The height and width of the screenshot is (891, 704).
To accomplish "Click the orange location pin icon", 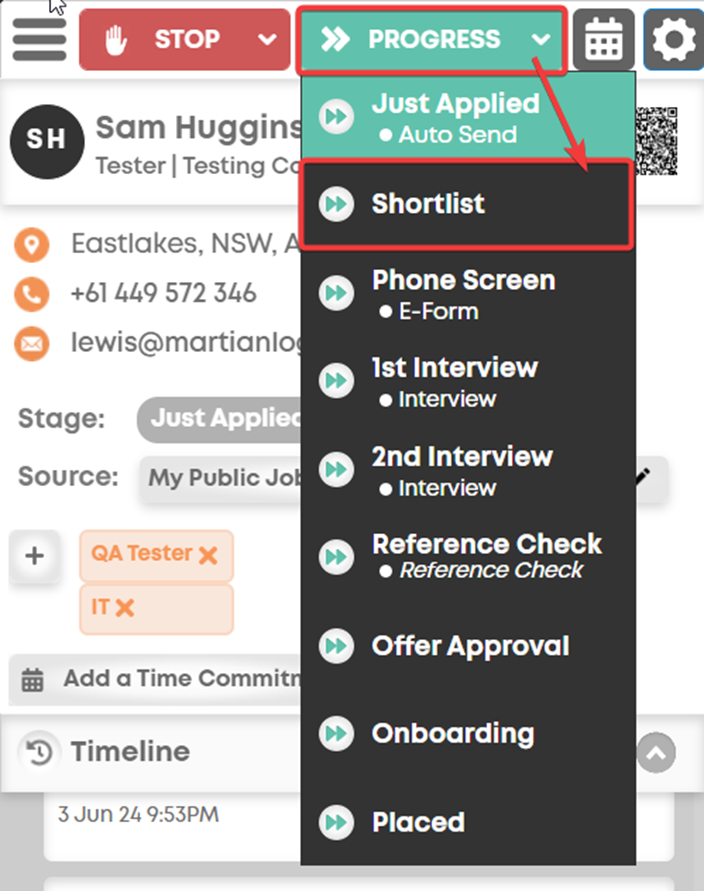I will click(32, 245).
